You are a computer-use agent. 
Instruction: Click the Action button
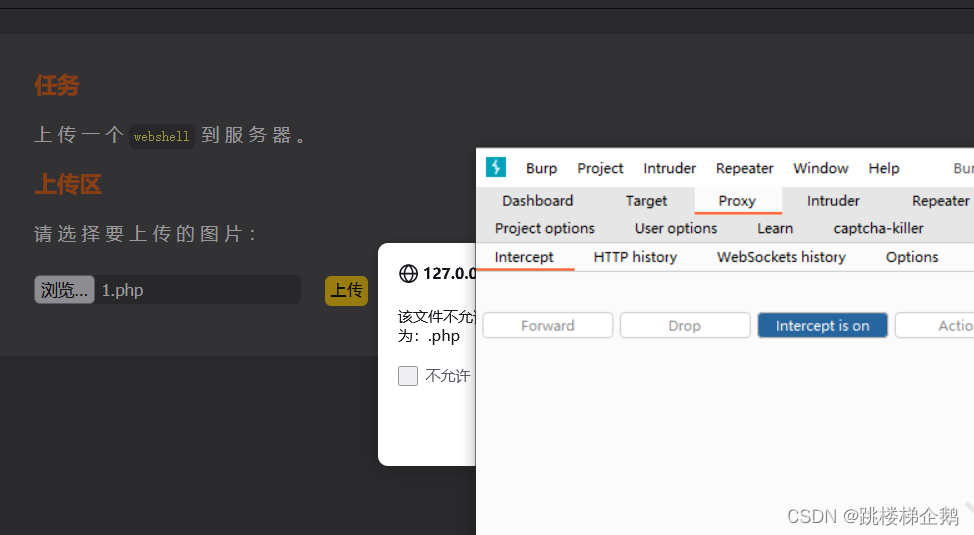(934, 326)
